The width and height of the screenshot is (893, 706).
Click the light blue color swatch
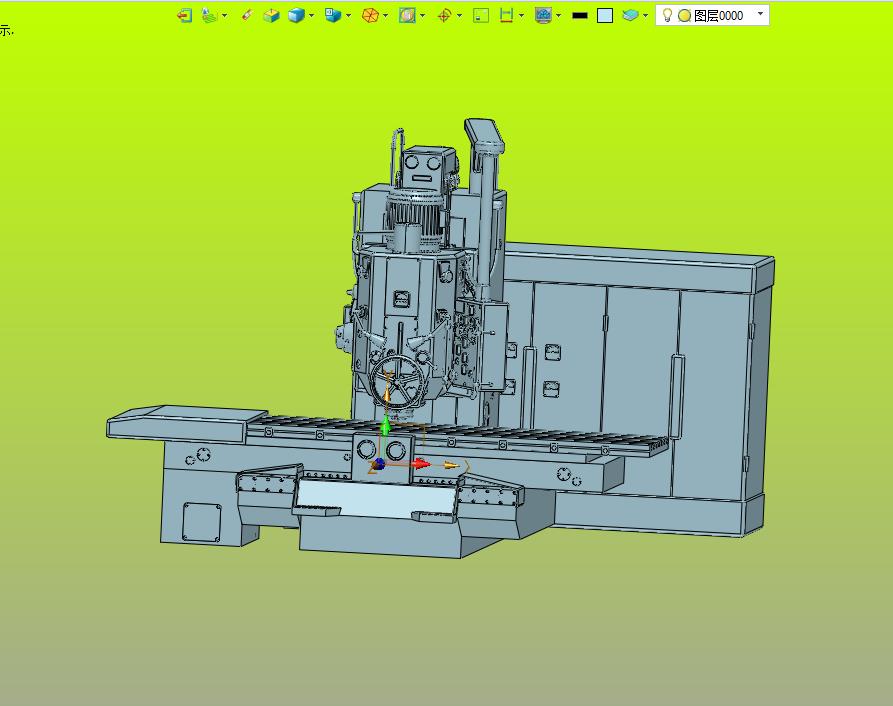605,15
